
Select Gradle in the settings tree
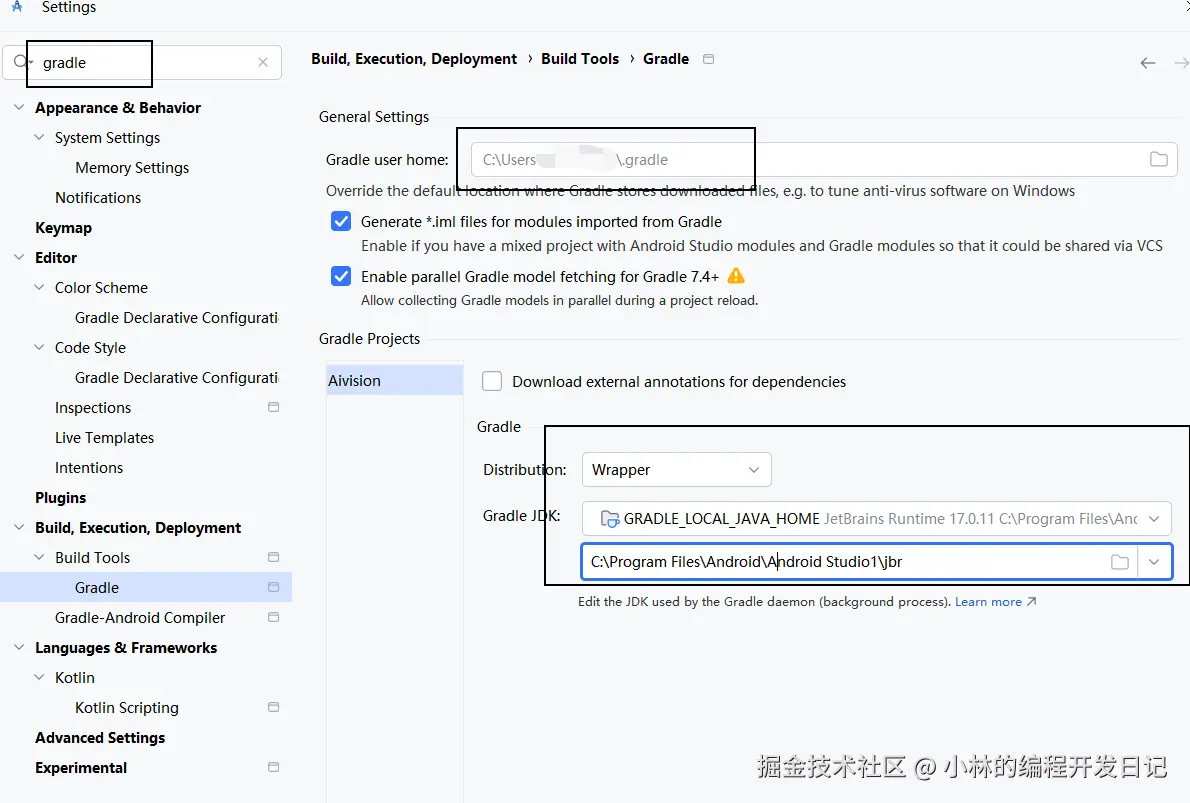[x=146, y=587]
